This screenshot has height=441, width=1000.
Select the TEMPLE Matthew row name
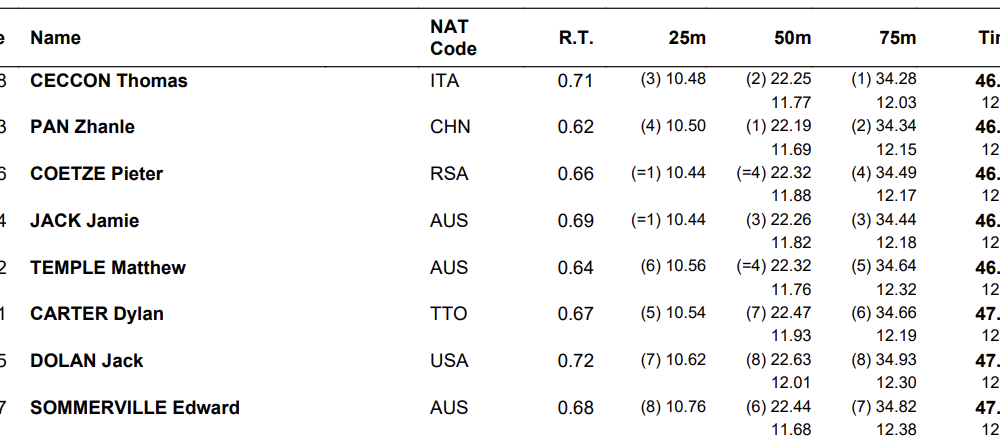click(x=108, y=268)
